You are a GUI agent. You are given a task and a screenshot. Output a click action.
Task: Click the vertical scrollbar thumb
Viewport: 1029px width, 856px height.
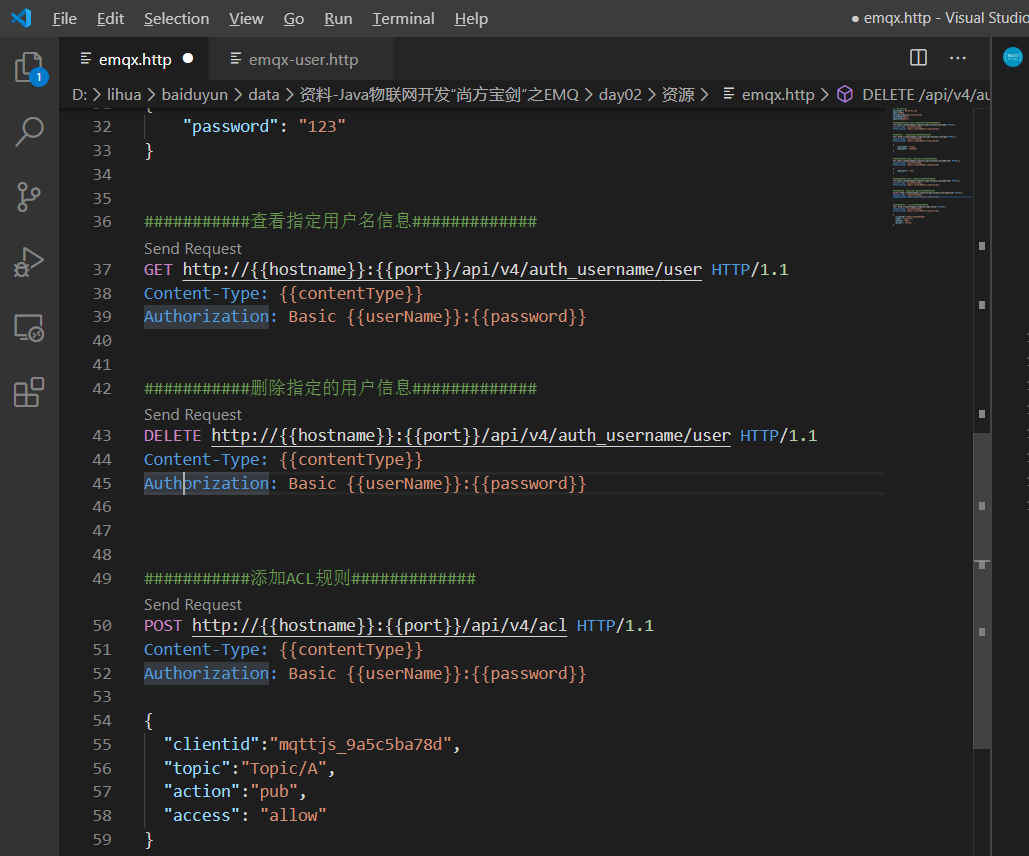(982, 591)
